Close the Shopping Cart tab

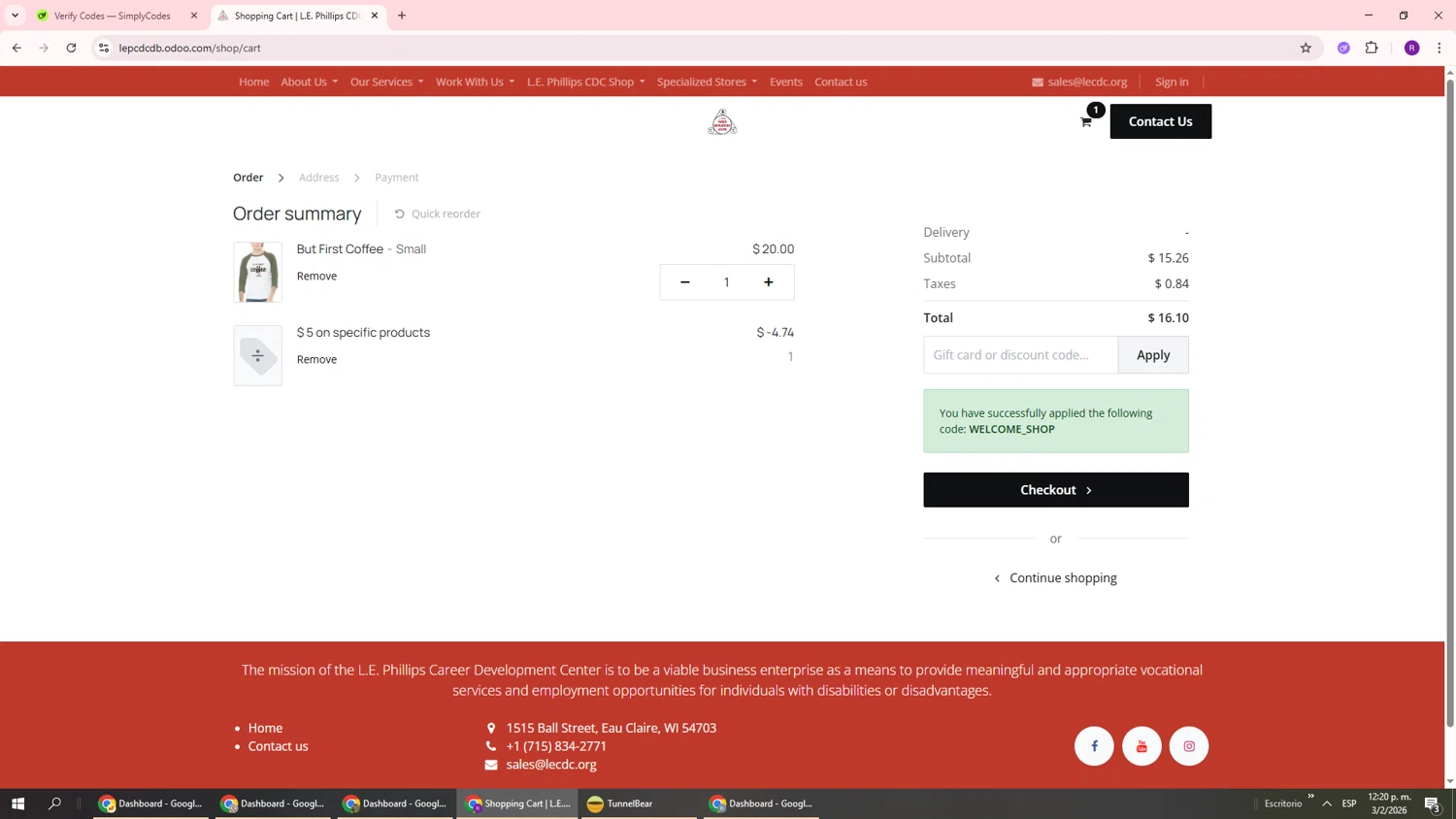tap(375, 16)
